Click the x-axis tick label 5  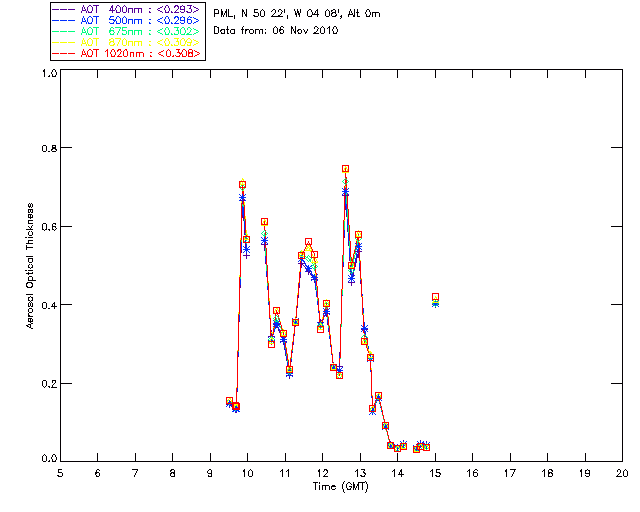click(60, 473)
